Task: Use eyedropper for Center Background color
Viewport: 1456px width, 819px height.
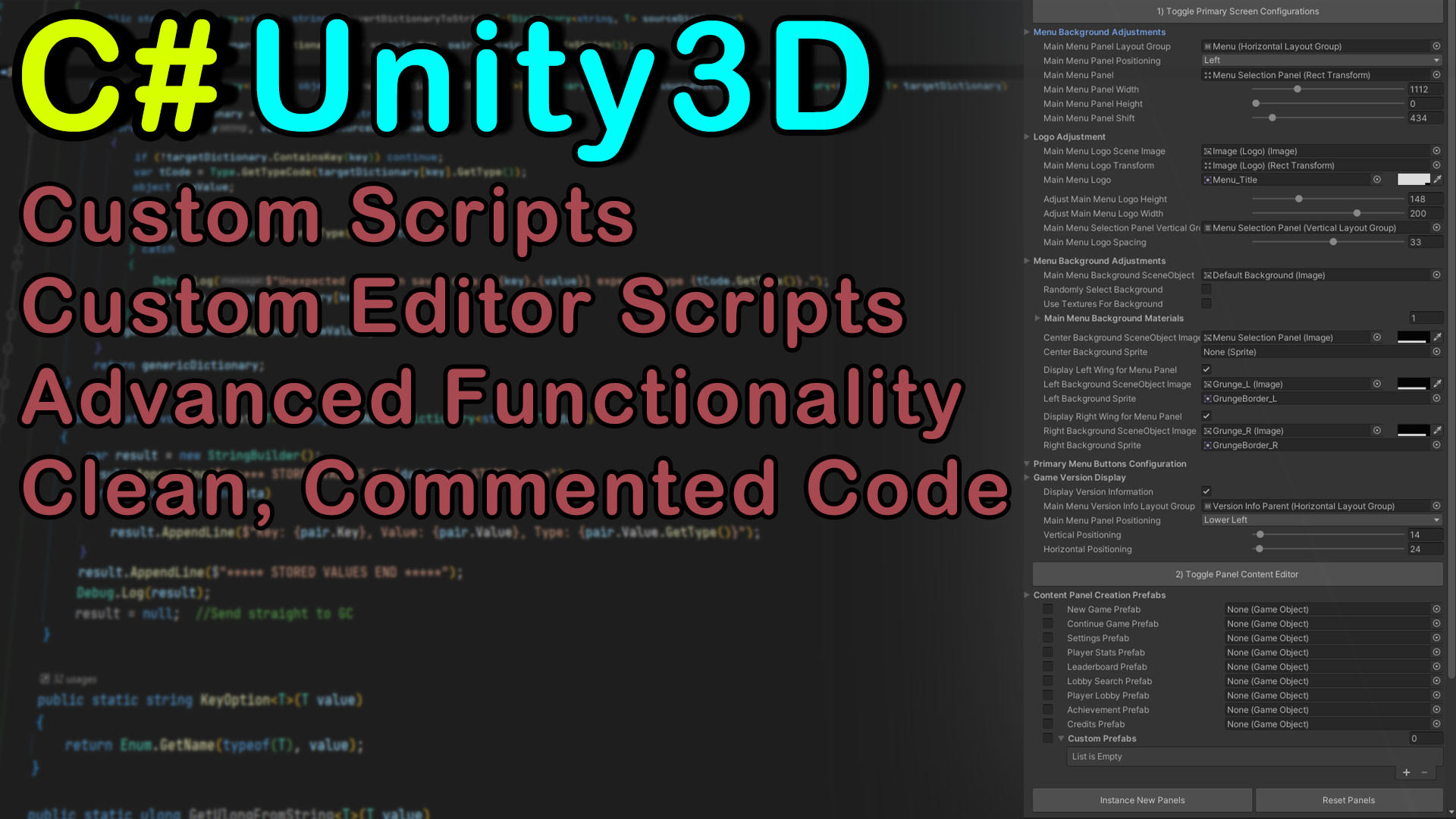Action: [x=1437, y=337]
